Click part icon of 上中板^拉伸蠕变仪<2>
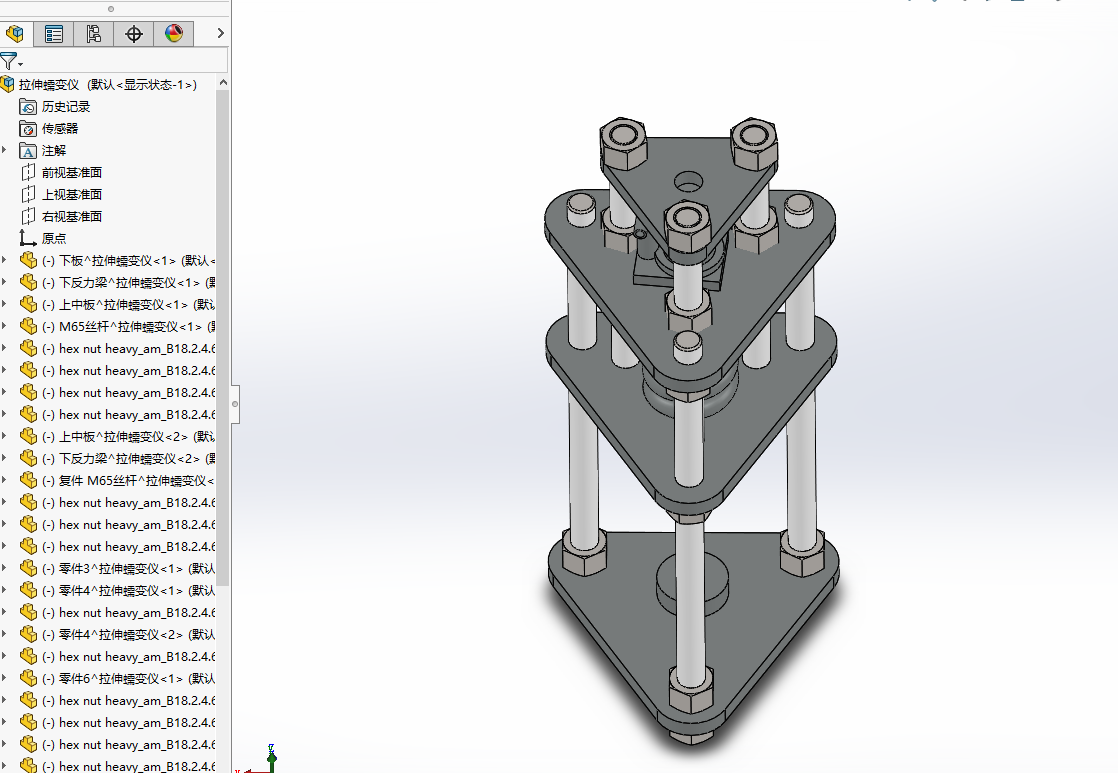The width and height of the screenshot is (1118, 773). (28, 436)
